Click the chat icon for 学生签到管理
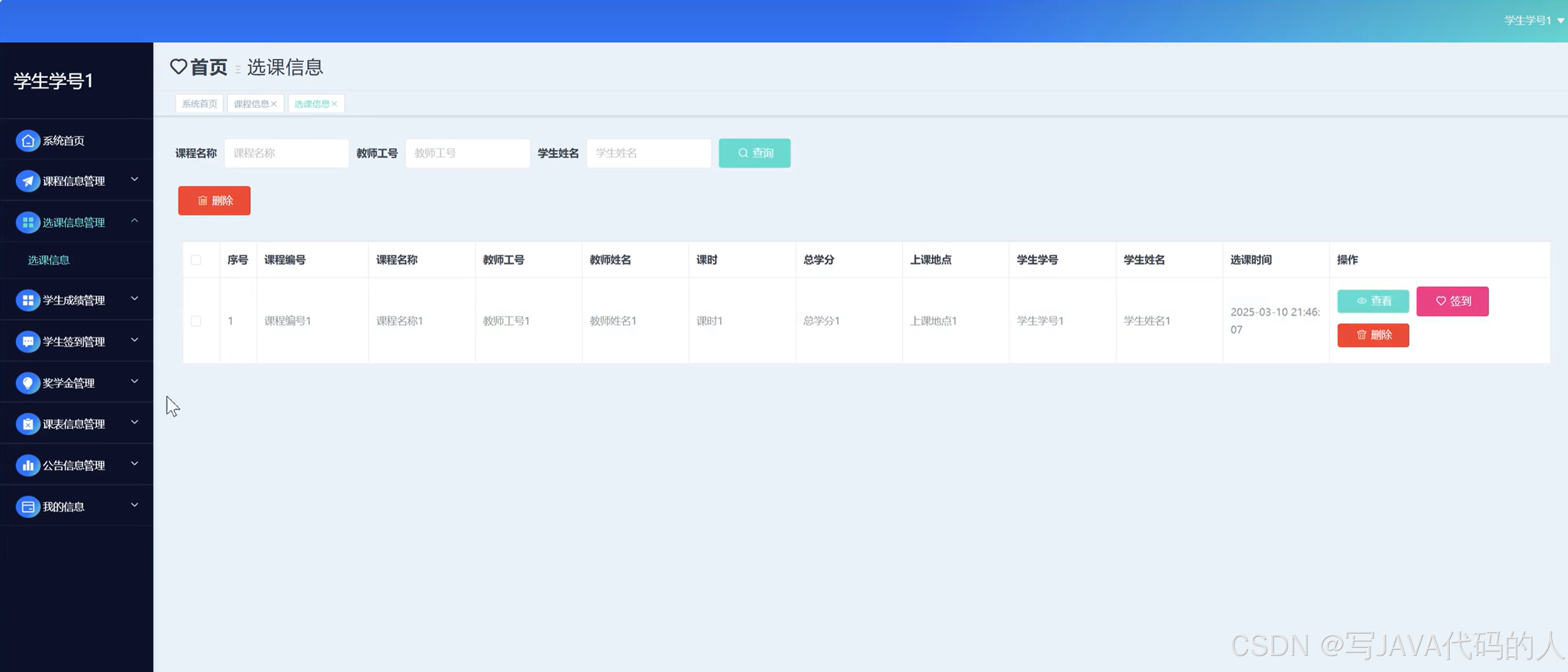 tap(27, 342)
